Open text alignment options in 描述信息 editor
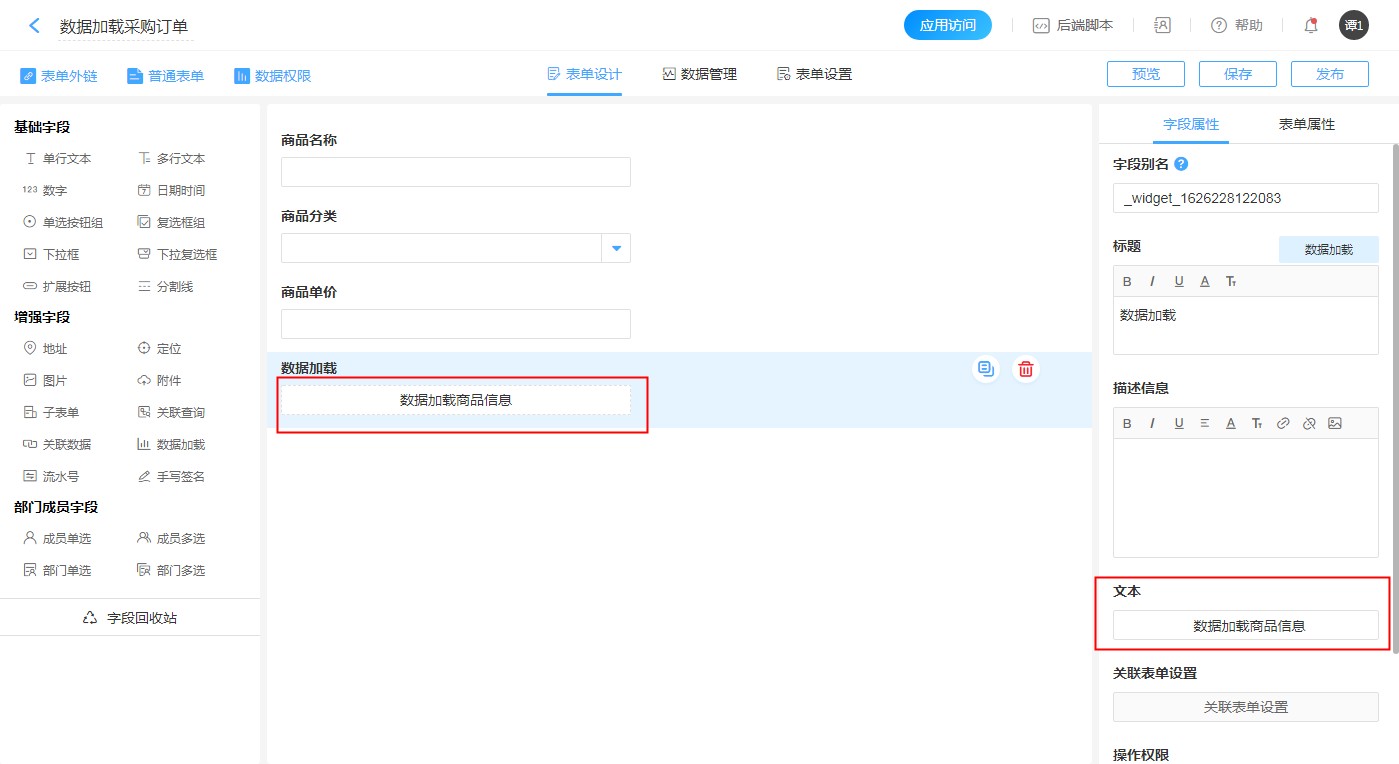This screenshot has width=1399, height=764. click(x=1205, y=424)
